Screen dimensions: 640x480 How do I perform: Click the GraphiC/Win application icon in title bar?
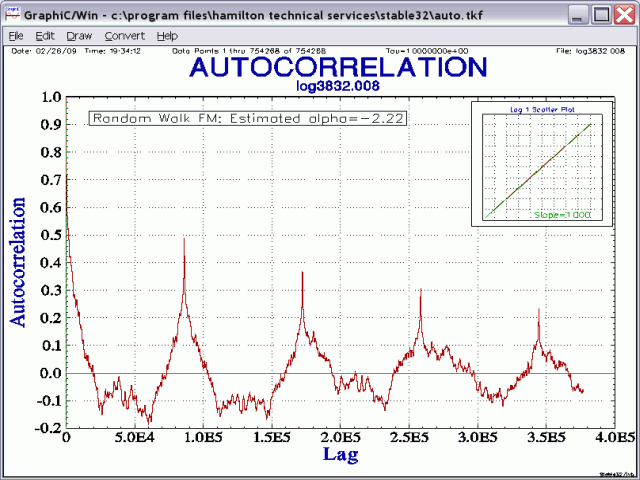click(13, 15)
